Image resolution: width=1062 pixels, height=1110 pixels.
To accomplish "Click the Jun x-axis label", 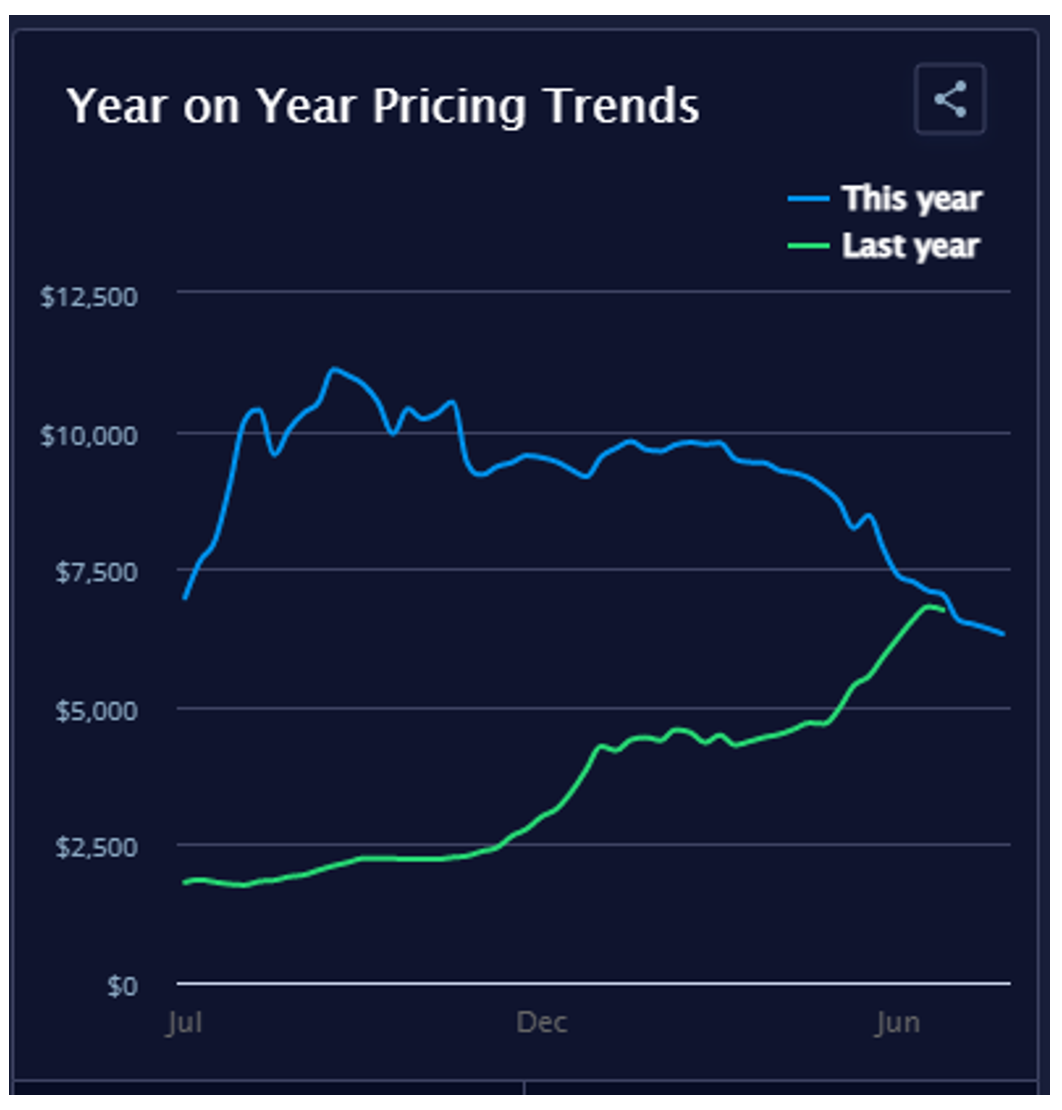I will 897,1023.
